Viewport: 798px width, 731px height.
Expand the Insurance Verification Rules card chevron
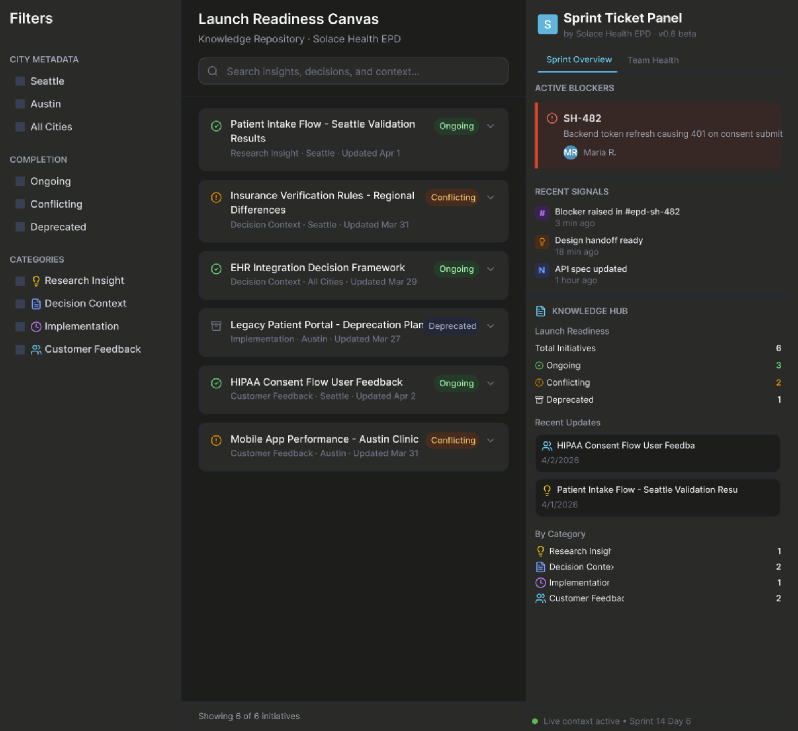click(x=491, y=197)
